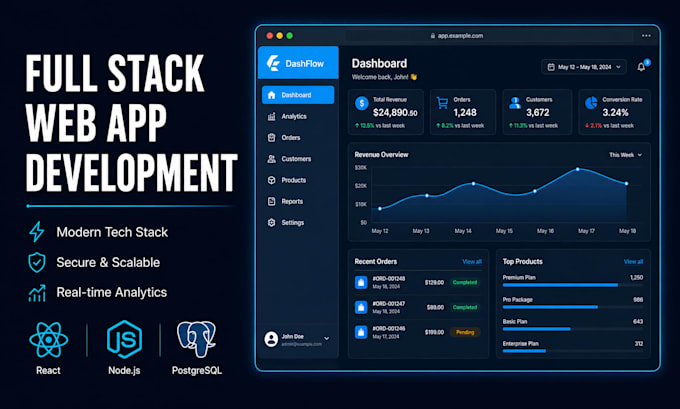Click the John Doe avatar icon
This screenshot has height=409, width=680.
[271, 339]
